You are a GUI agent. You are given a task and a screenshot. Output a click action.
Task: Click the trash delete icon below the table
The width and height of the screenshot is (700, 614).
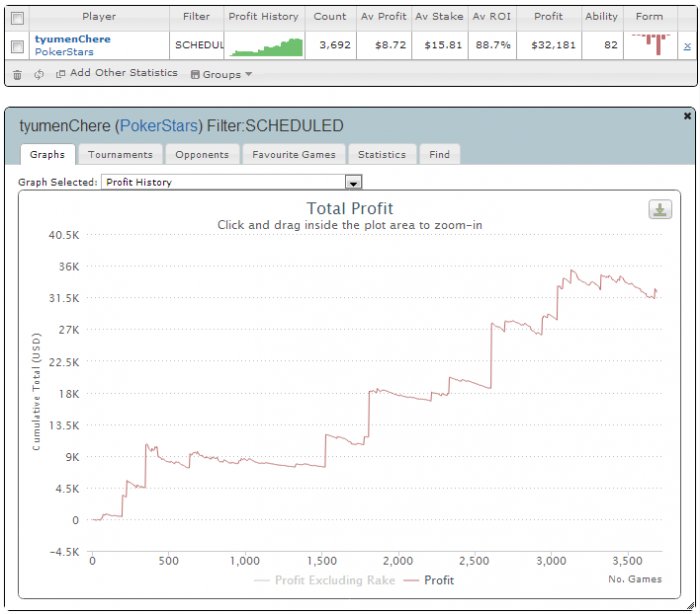tap(17, 75)
